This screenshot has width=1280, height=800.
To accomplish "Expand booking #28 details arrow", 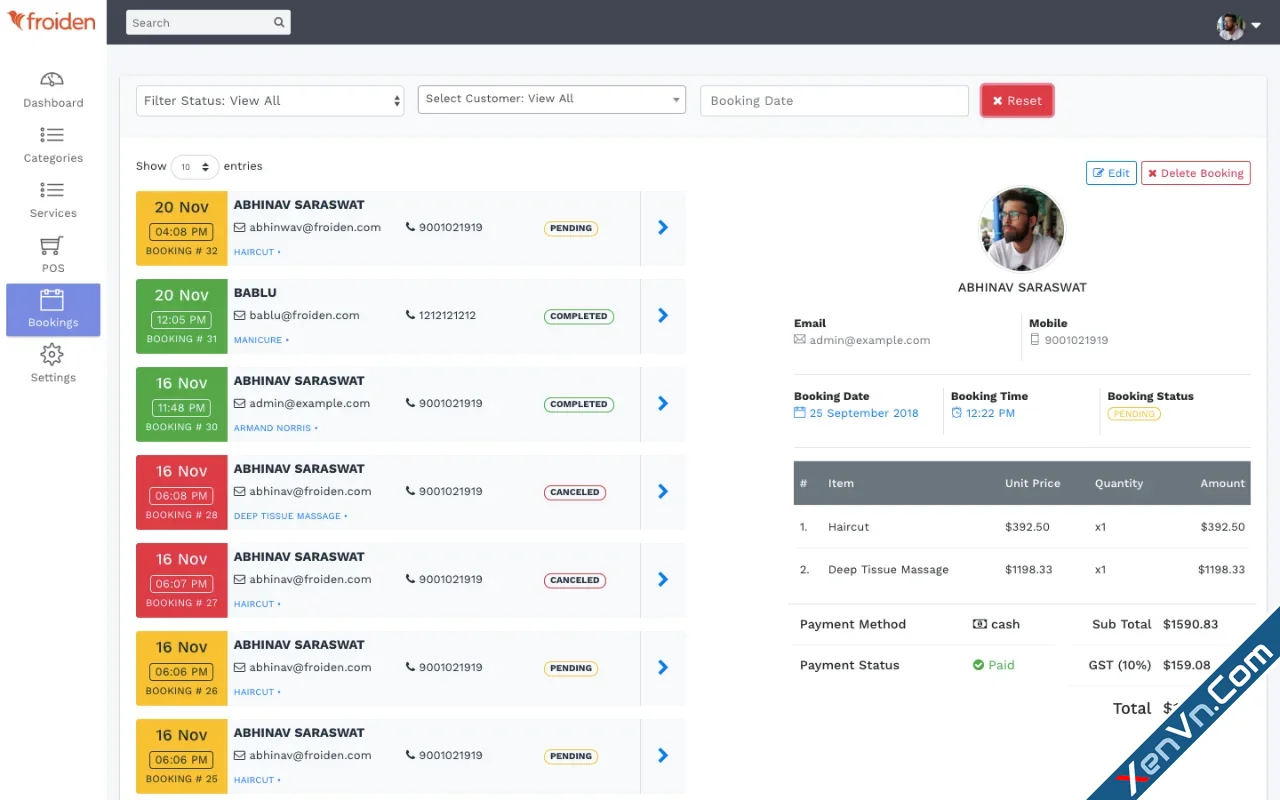I will click(662, 491).
